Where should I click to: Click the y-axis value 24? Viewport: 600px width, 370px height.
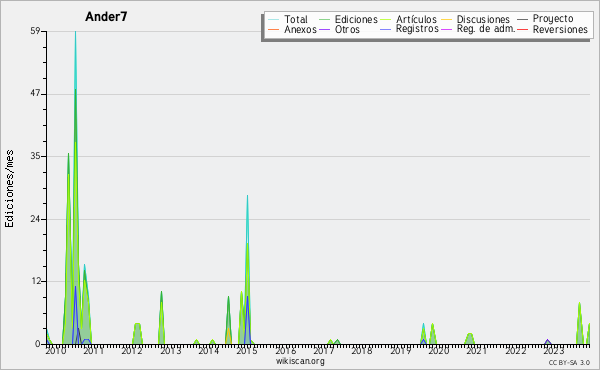[x=35, y=219]
